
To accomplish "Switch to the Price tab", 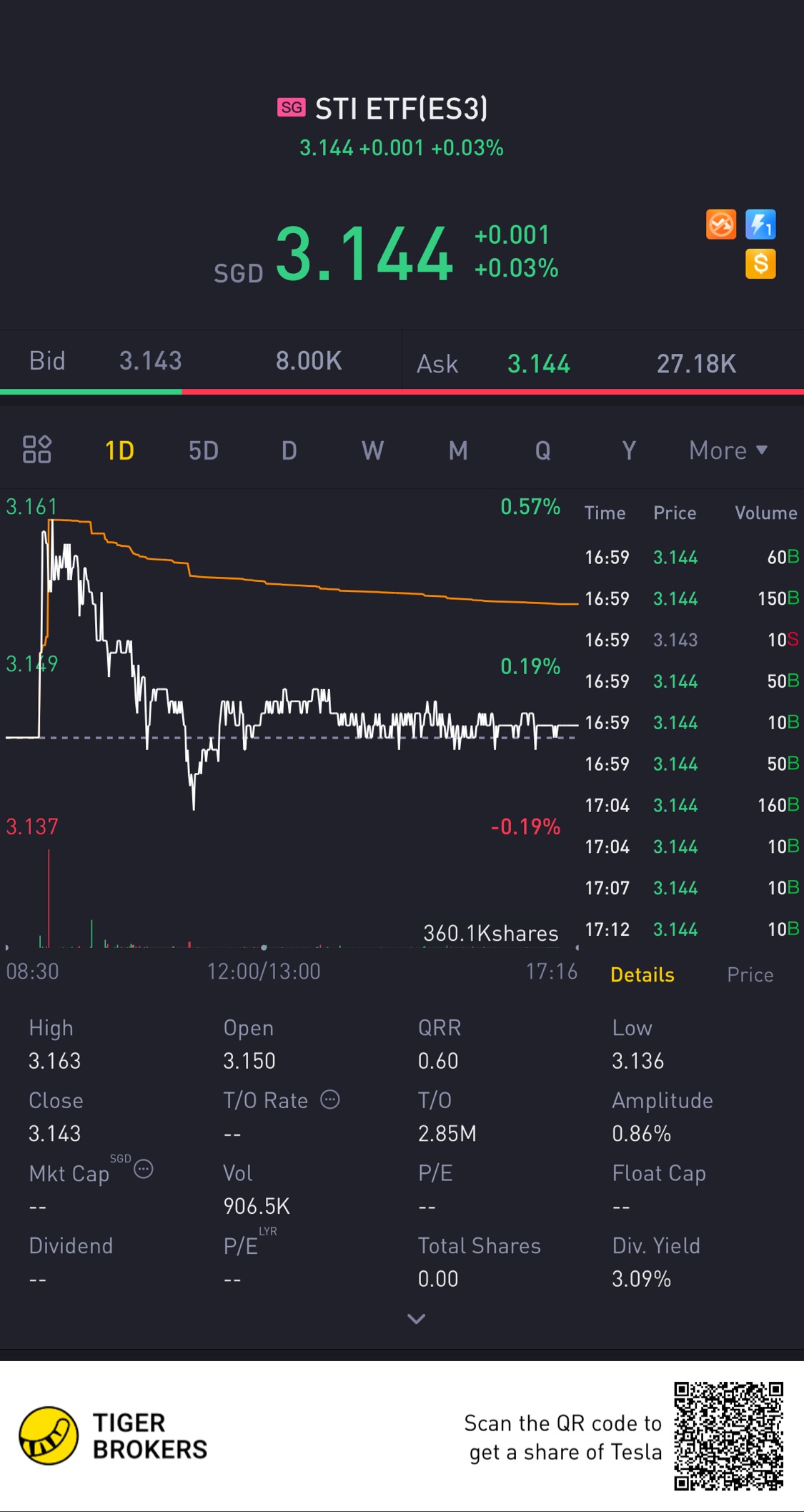I will [x=750, y=974].
